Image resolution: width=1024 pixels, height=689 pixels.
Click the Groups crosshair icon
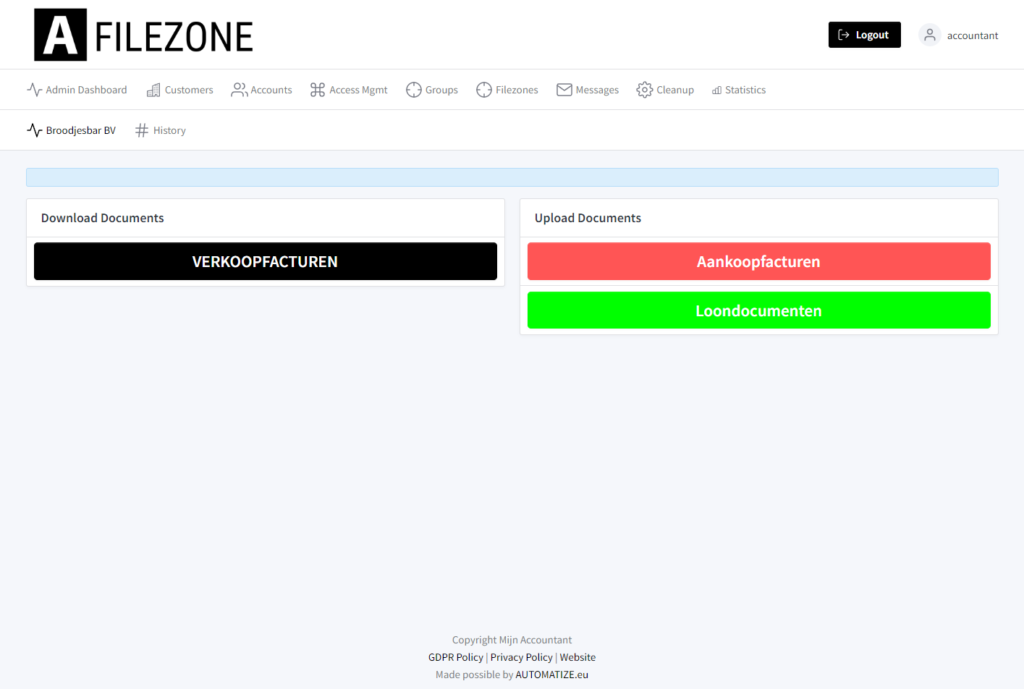[x=413, y=89]
